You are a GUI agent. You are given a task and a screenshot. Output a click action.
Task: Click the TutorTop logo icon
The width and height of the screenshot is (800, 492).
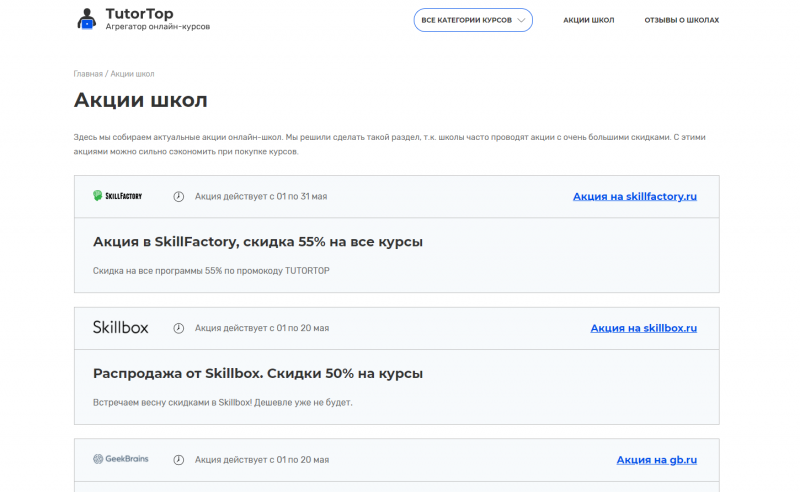87,19
